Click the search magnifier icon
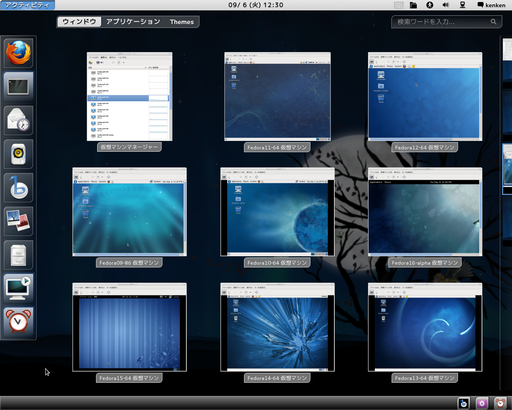The image size is (512, 410). pyautogui.click(x=493, y=22)
